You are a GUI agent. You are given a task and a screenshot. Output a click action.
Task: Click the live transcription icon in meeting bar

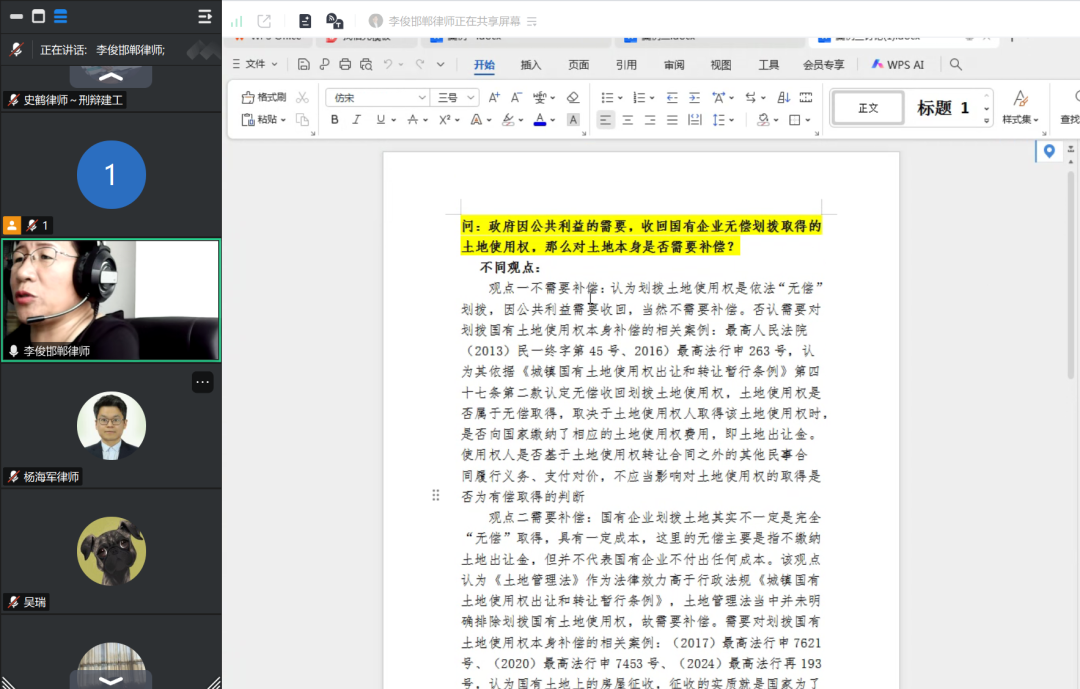click(335, 21)
